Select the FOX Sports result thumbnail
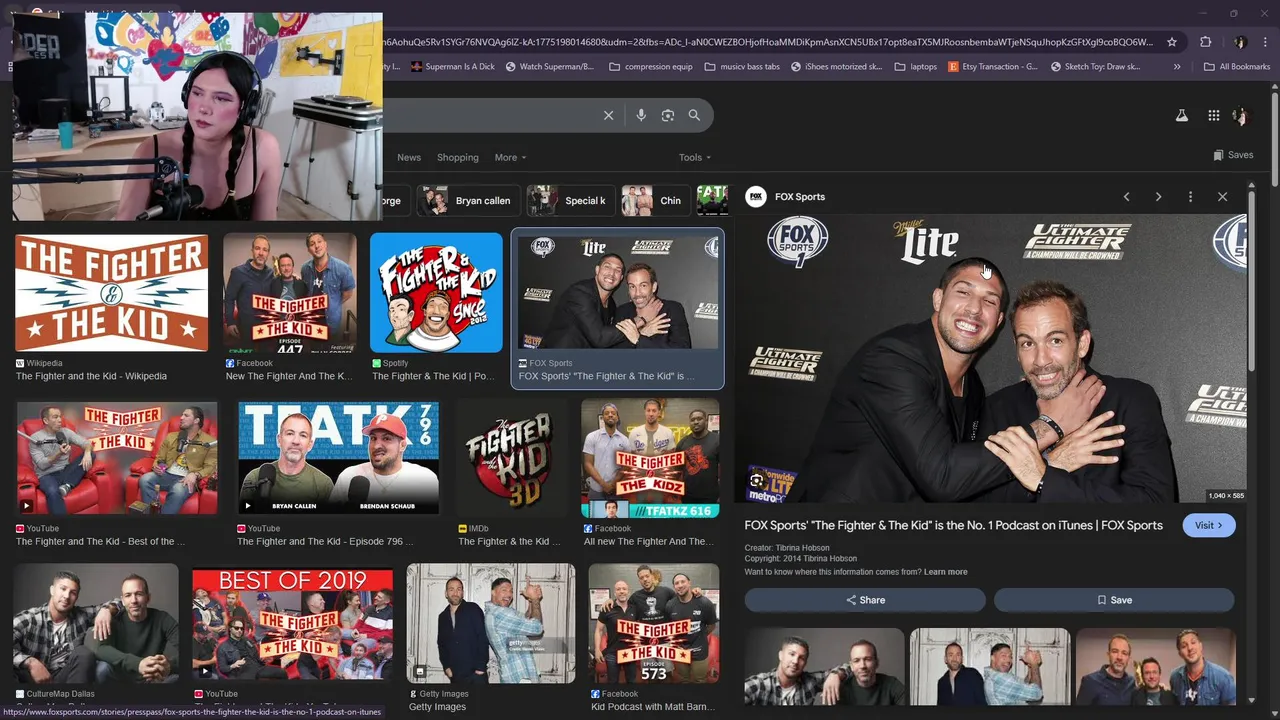Screen dimensions: 1280x720 tap(617, 292)
